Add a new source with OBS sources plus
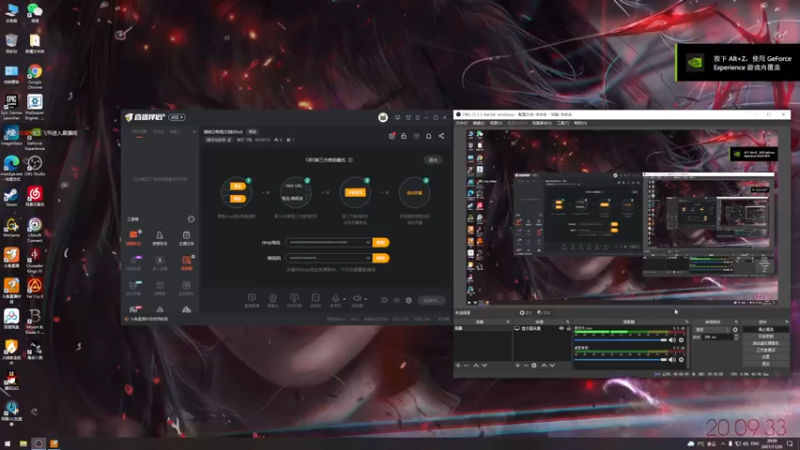The width and height of the screenshot is (800, 450). 517,365
